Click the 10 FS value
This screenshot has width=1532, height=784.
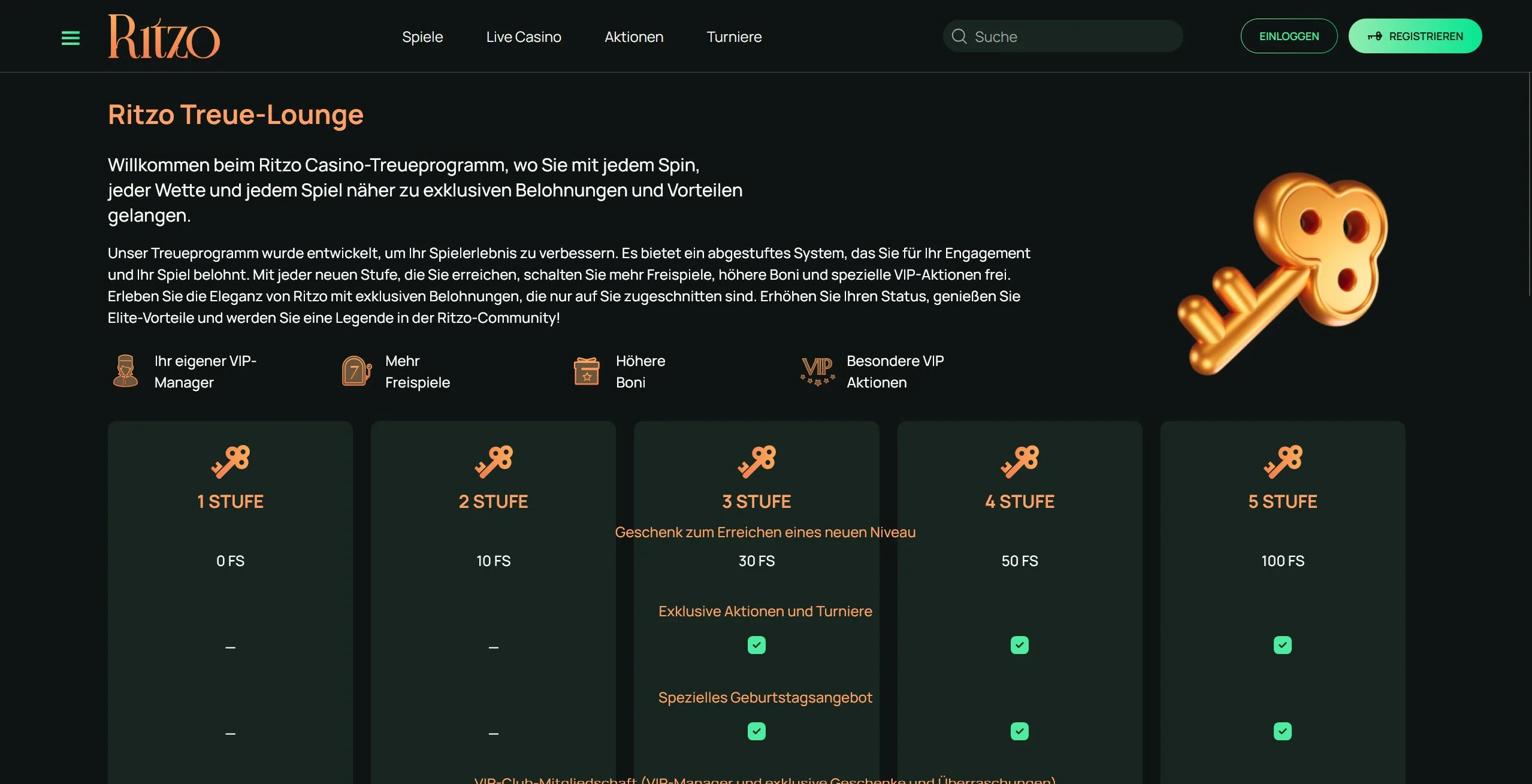point(494,561)
